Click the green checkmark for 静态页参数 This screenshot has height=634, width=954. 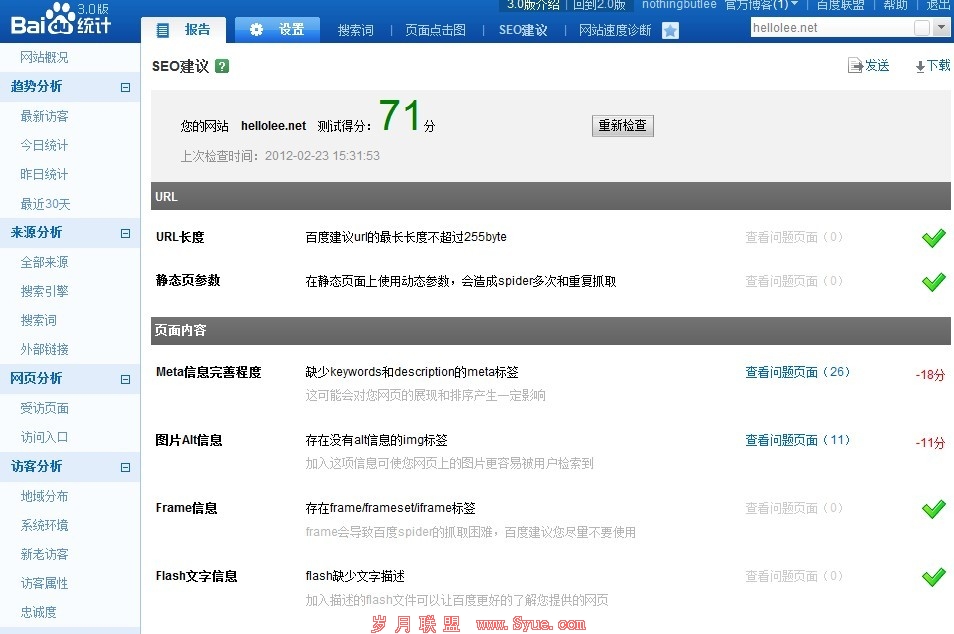point(933,282)
